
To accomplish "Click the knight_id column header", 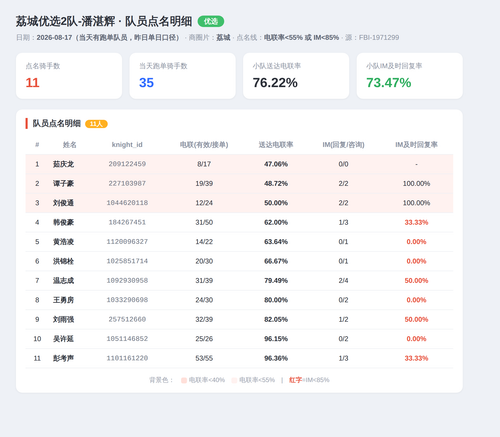I will tap(127, 145).
